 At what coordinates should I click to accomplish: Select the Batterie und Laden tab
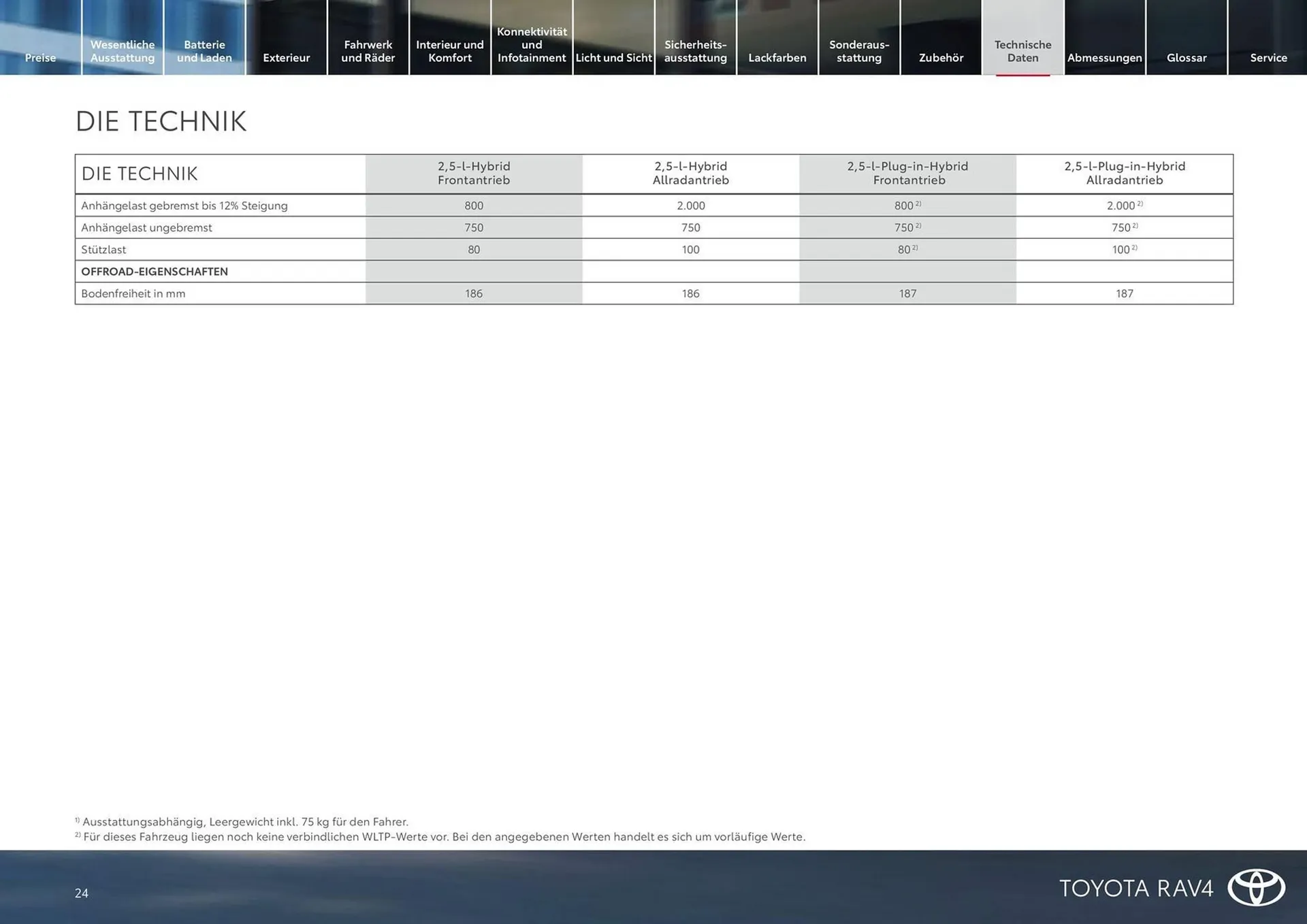click(204, 51)
